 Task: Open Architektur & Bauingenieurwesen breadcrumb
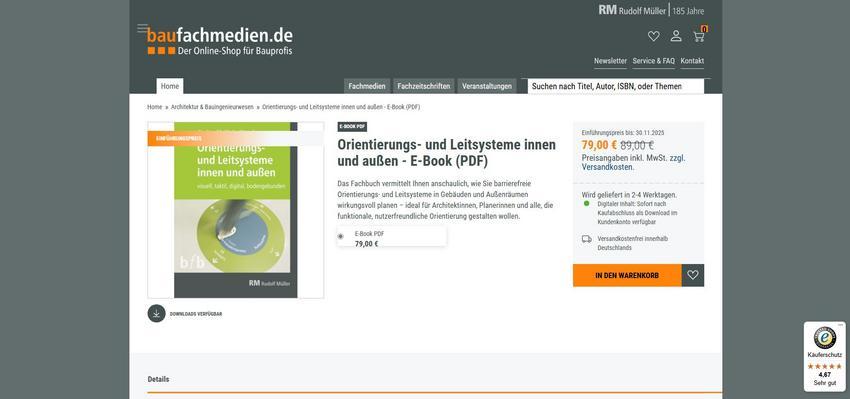[x=212, y=107]
